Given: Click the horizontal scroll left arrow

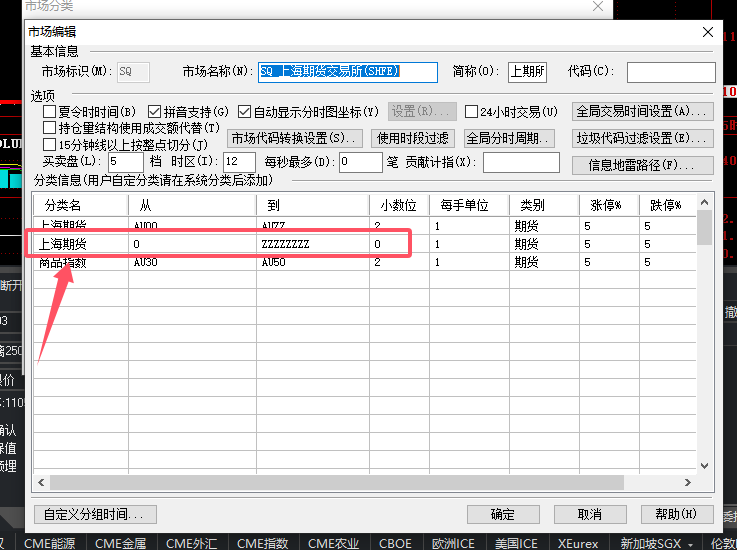Looking at the screenshot, I should tap(41, 482).
